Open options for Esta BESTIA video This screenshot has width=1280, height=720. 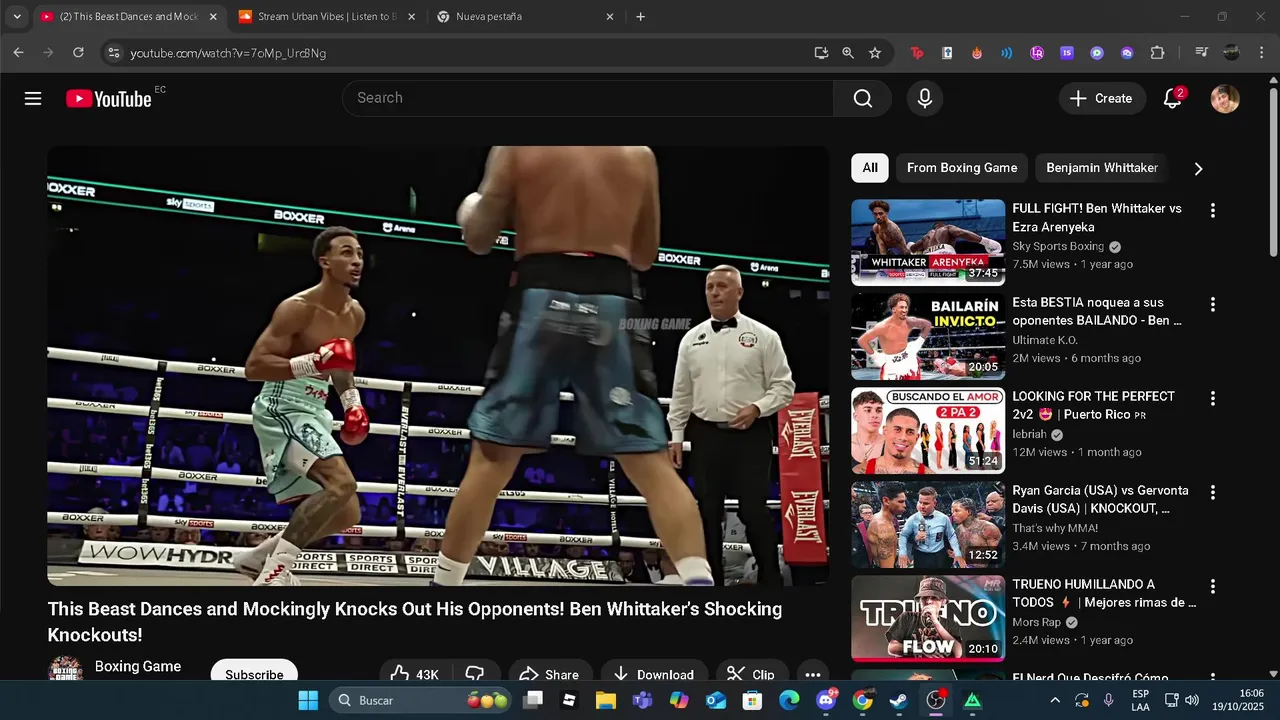click(1212, 304)
